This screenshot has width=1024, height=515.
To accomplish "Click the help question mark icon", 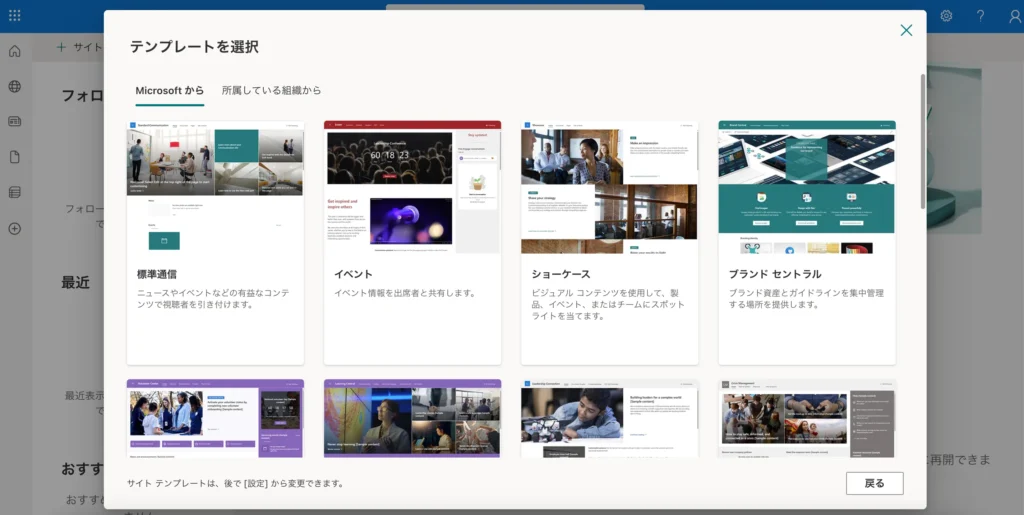I will (x=980, y=16).
